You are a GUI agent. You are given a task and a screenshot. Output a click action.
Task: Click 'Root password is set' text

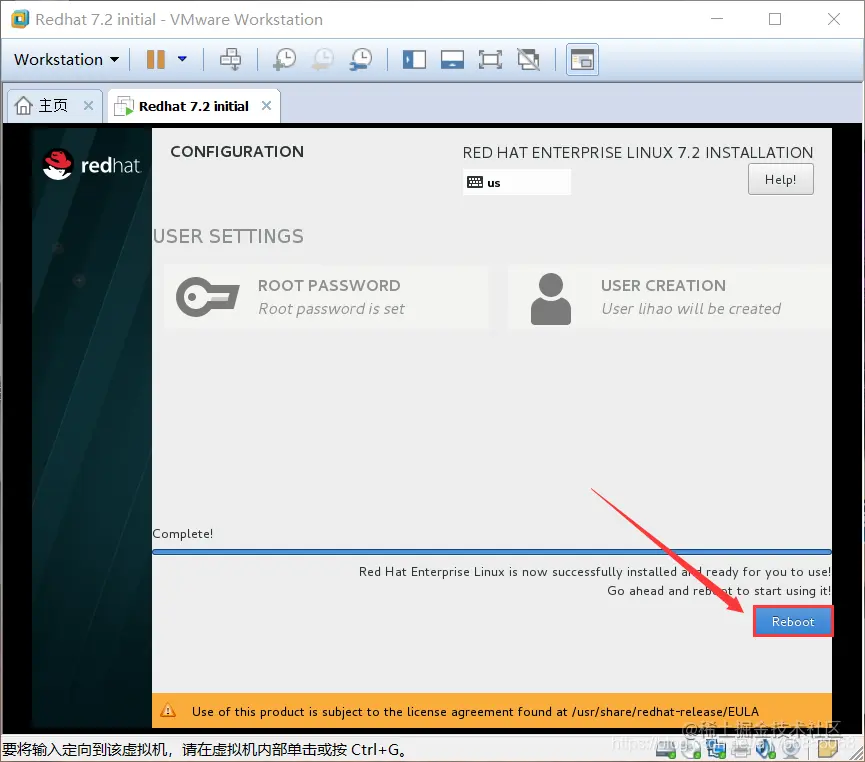(x=331, y=308)
